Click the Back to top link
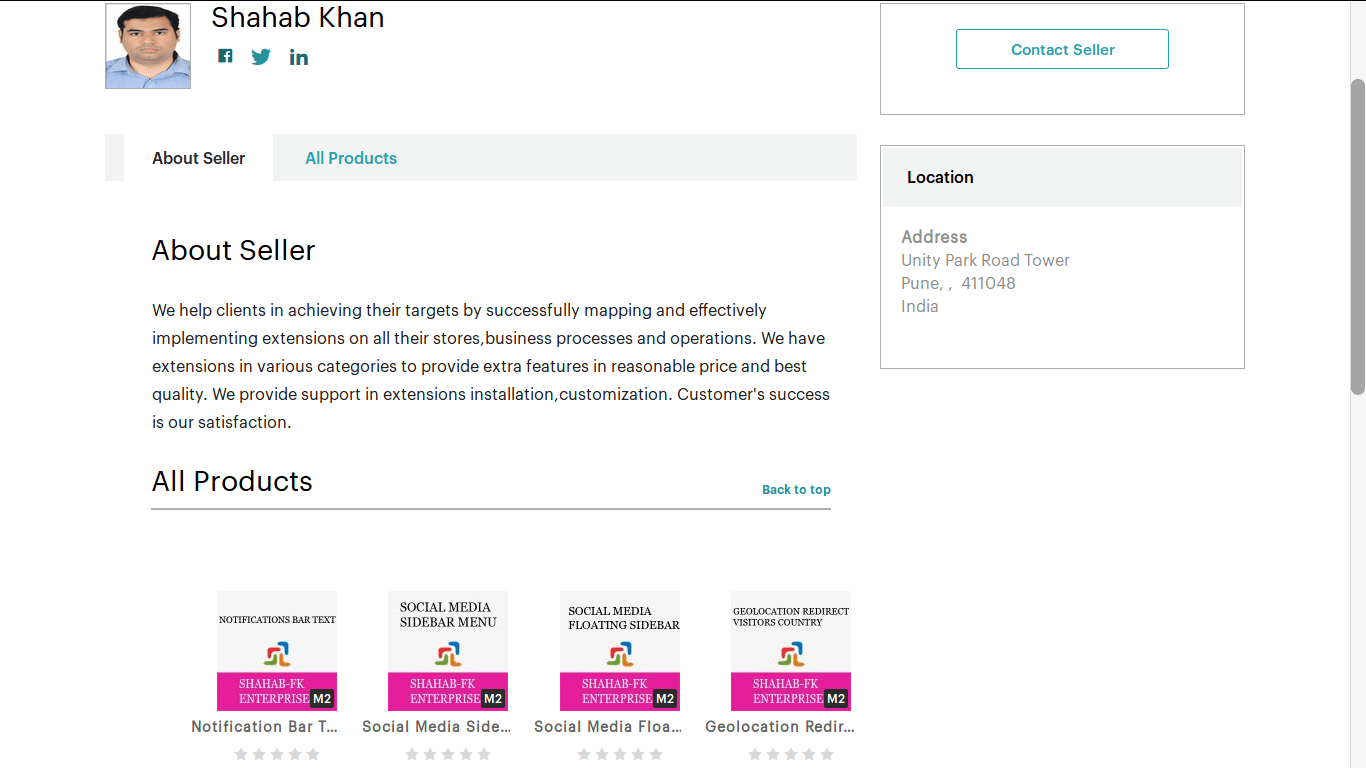Viewport: 1366px width, 768px height. pos(796,489)
